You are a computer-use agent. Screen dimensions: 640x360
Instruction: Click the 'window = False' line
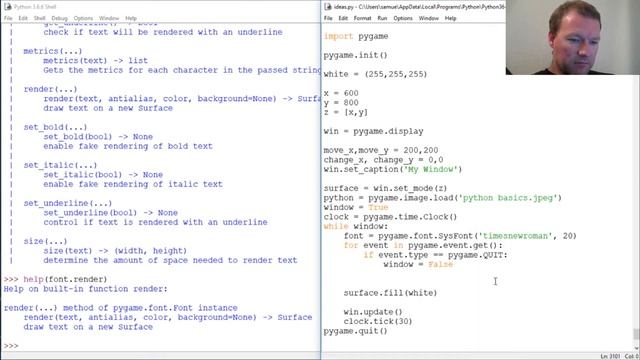pyautogui.click(x=418, y=264)
